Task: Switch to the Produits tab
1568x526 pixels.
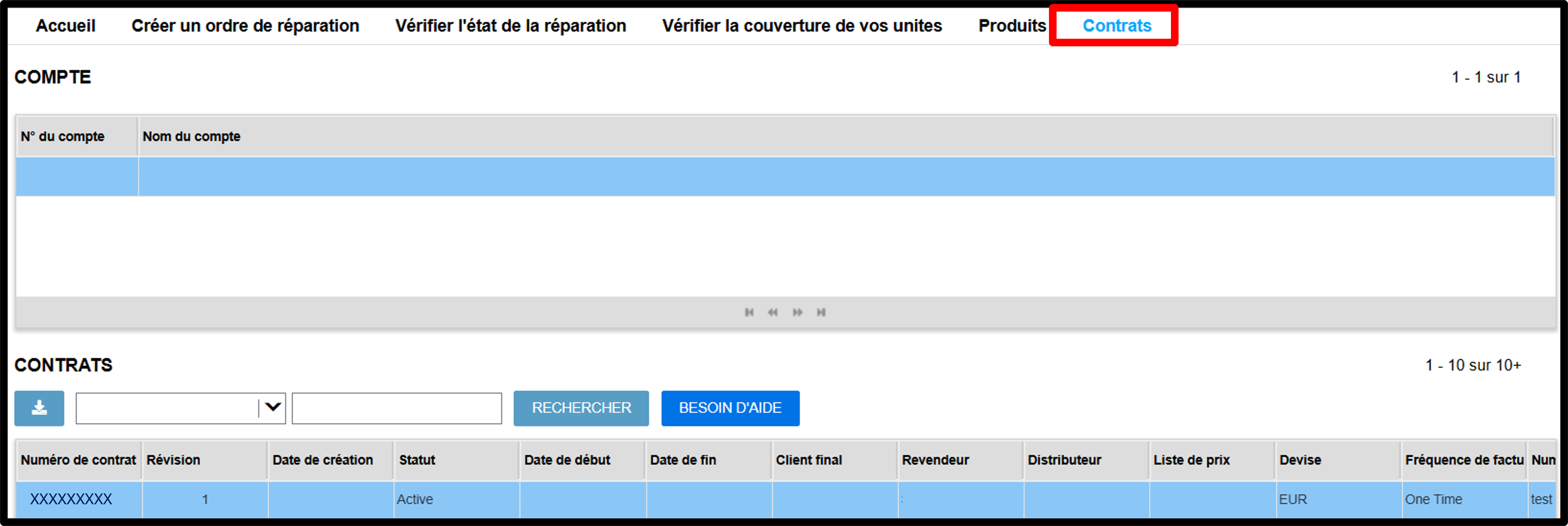Action: tap(1012, 26)
